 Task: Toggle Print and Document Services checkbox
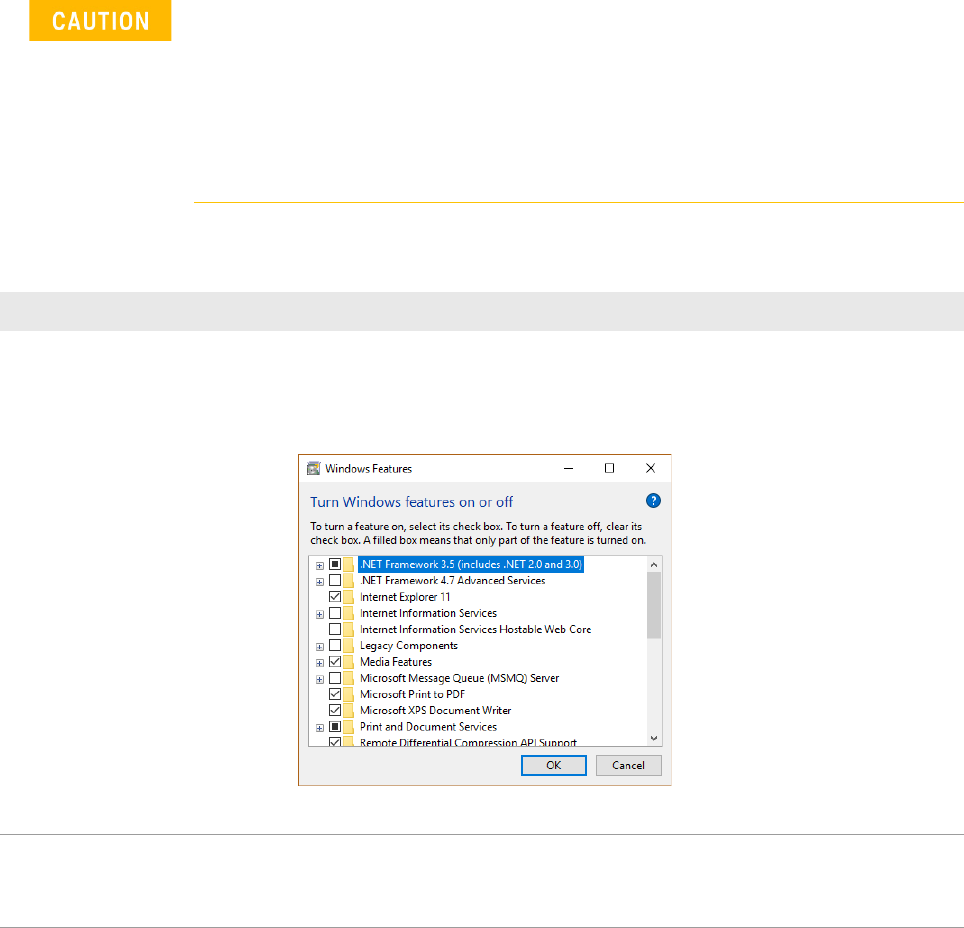tap(335, 727)
